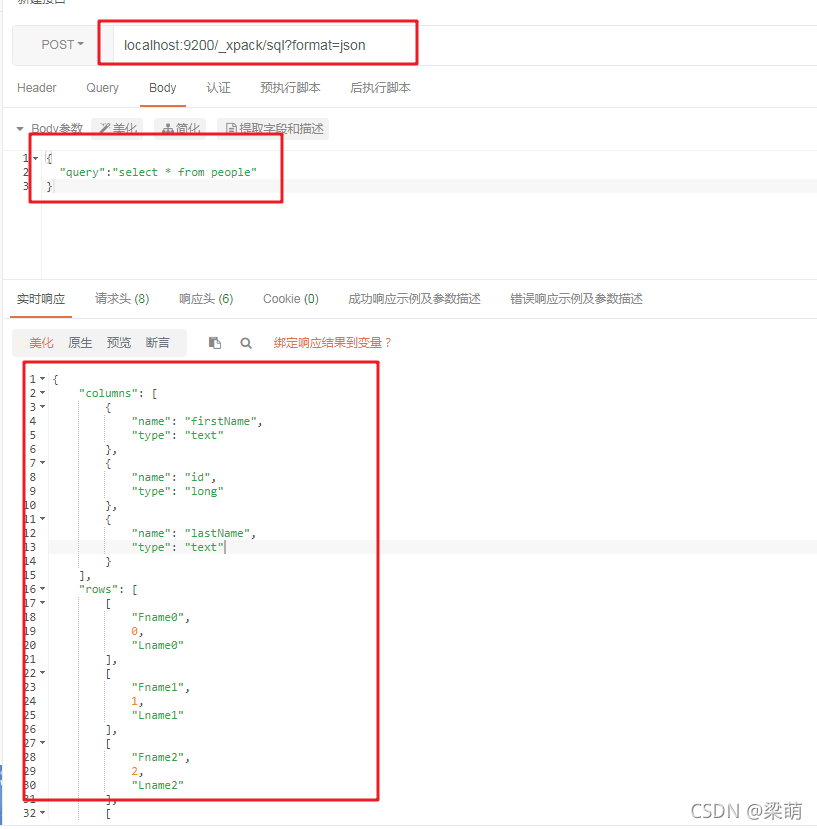Switch to the Header tab
Image resolution: width=817 pixels, height=829 pixels.
click(x=36, y=88)
